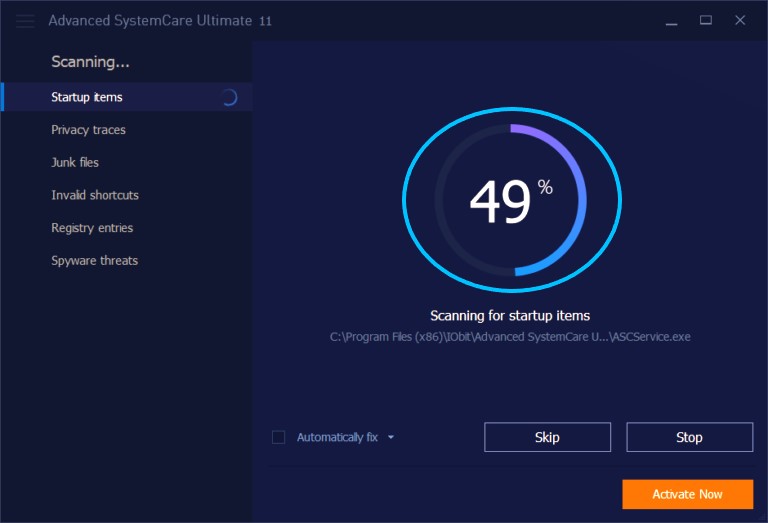Click the Scanning... heading
Viewport: 768px width, 523px height.
pyautogui.click(x=90, y=62)
